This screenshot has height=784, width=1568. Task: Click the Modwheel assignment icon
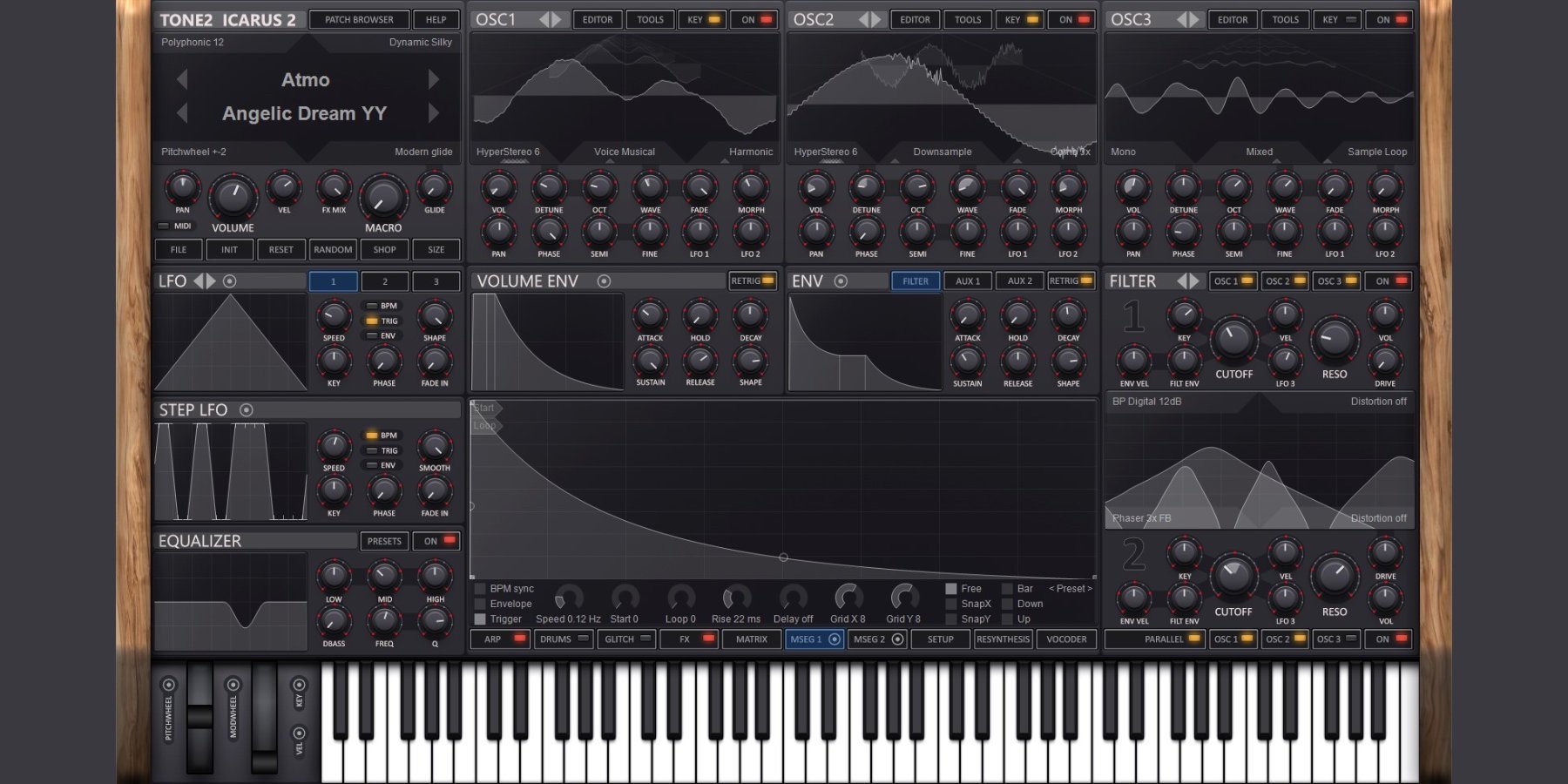[233, 685]
